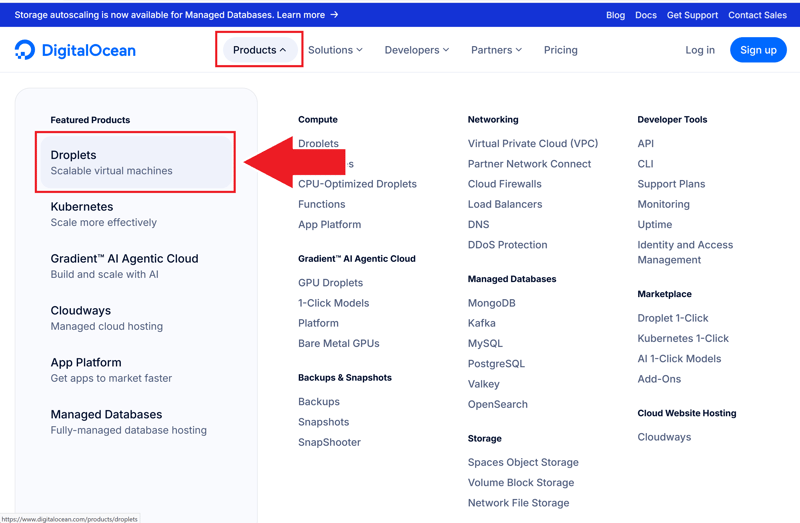Click the DigitalOcean logo icon

(x=25, y=50)
